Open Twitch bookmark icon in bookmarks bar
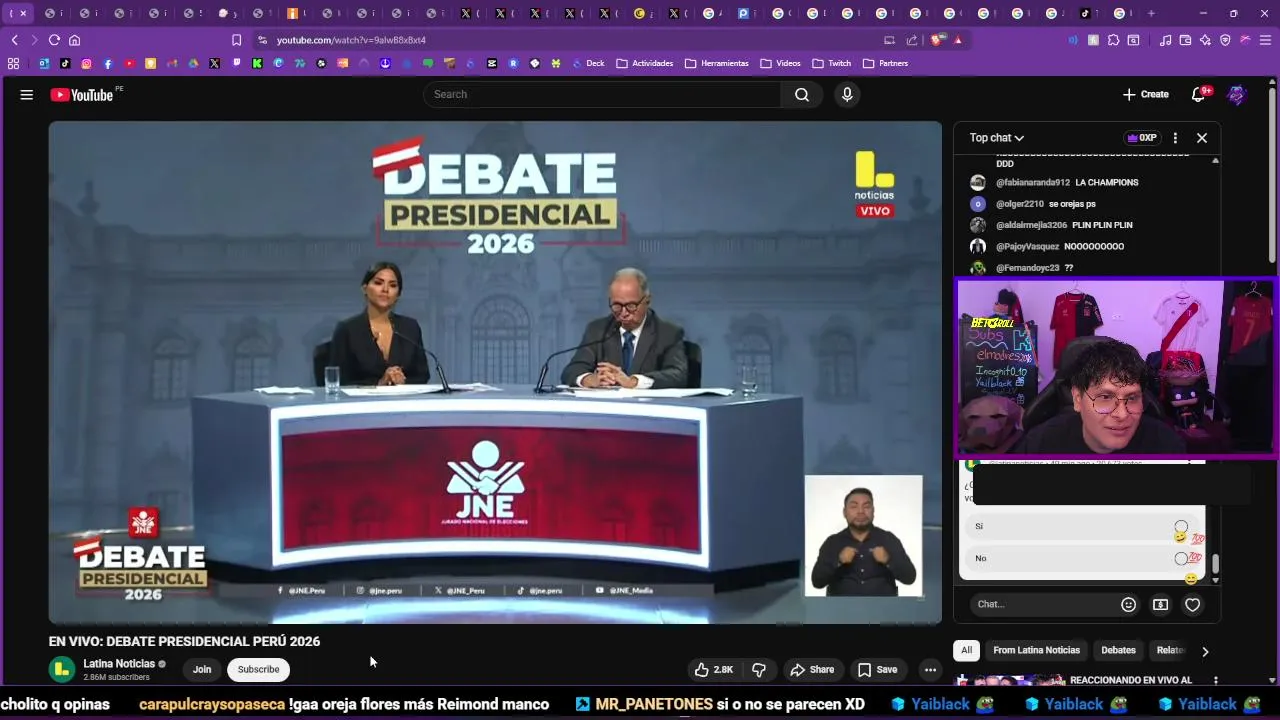The width and height of the screenshot is (1280, 720). (x=236, y=63)
